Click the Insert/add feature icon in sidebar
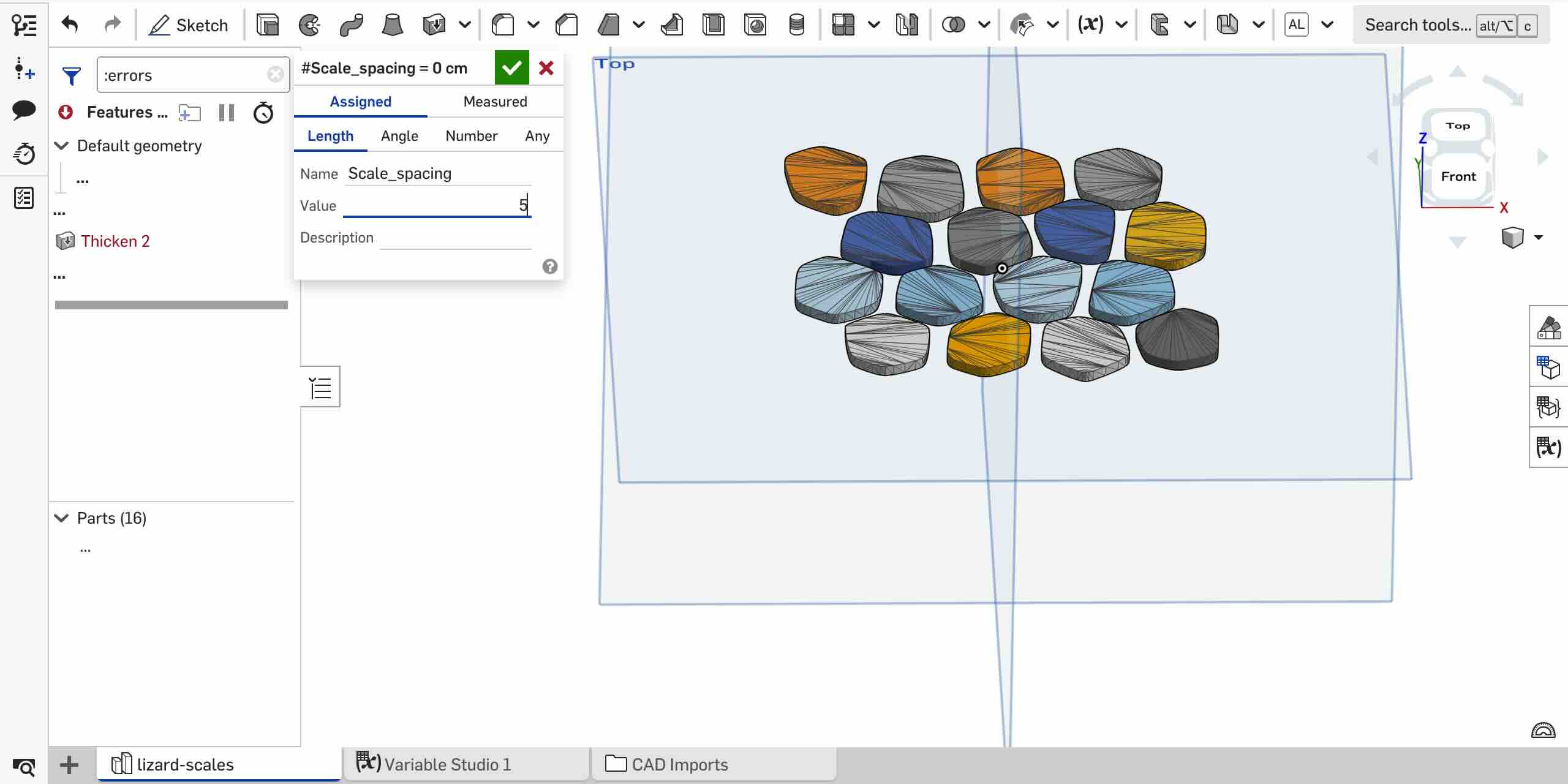 click(24, 69)
